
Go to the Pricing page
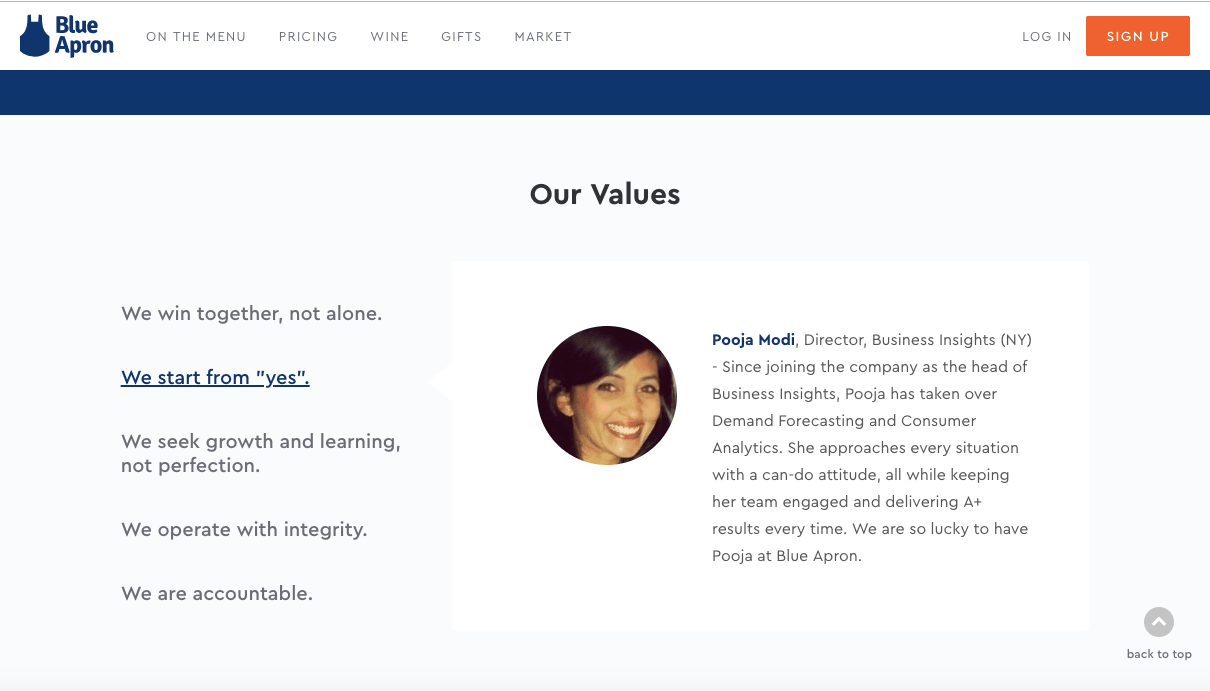(308, 37)
